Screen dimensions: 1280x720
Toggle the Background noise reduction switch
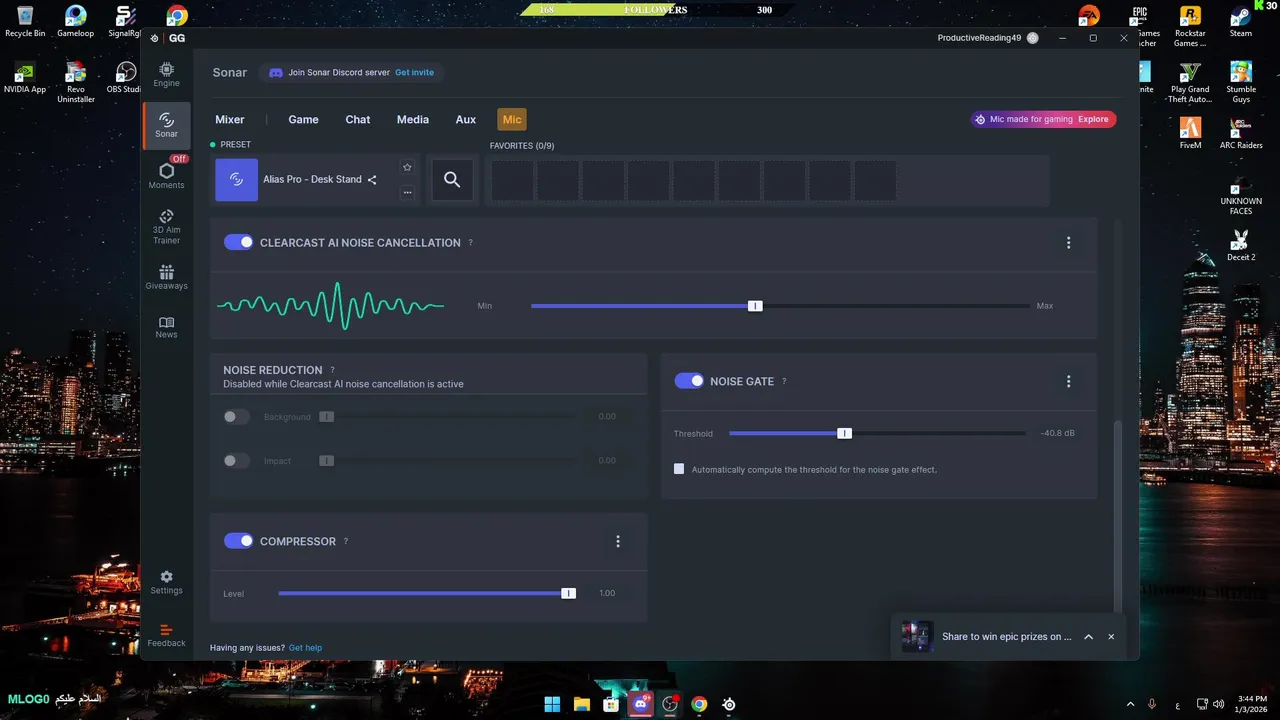pyautogui.click(x=236, y=417)
